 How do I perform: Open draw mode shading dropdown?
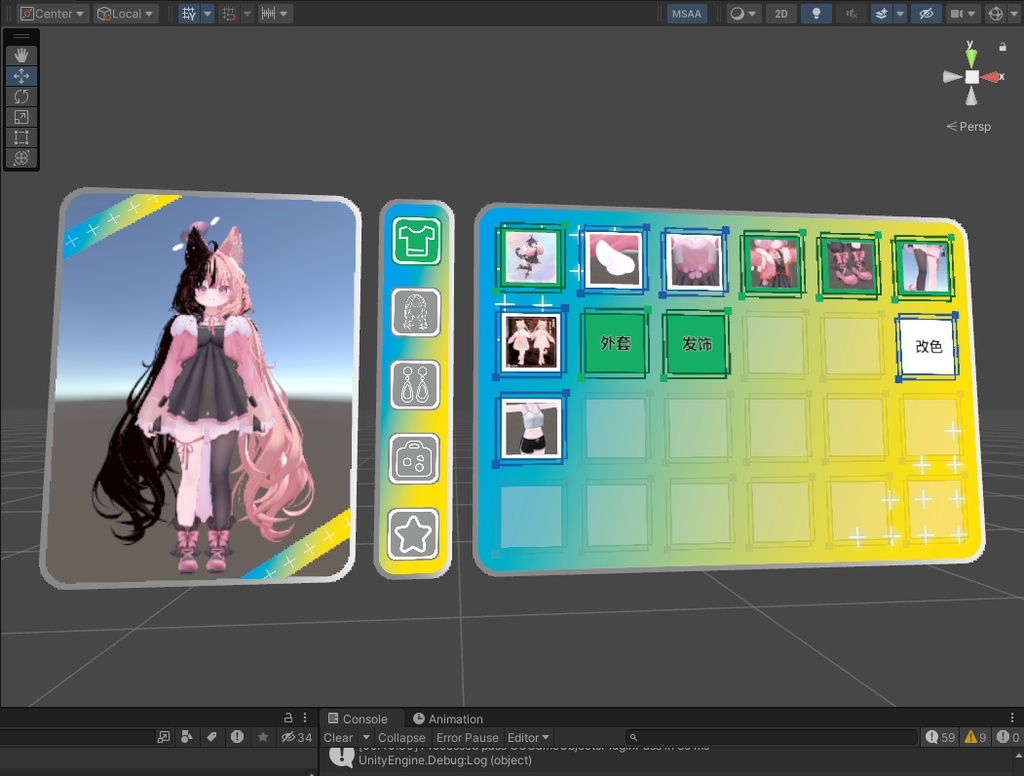[x=743, y=14]
